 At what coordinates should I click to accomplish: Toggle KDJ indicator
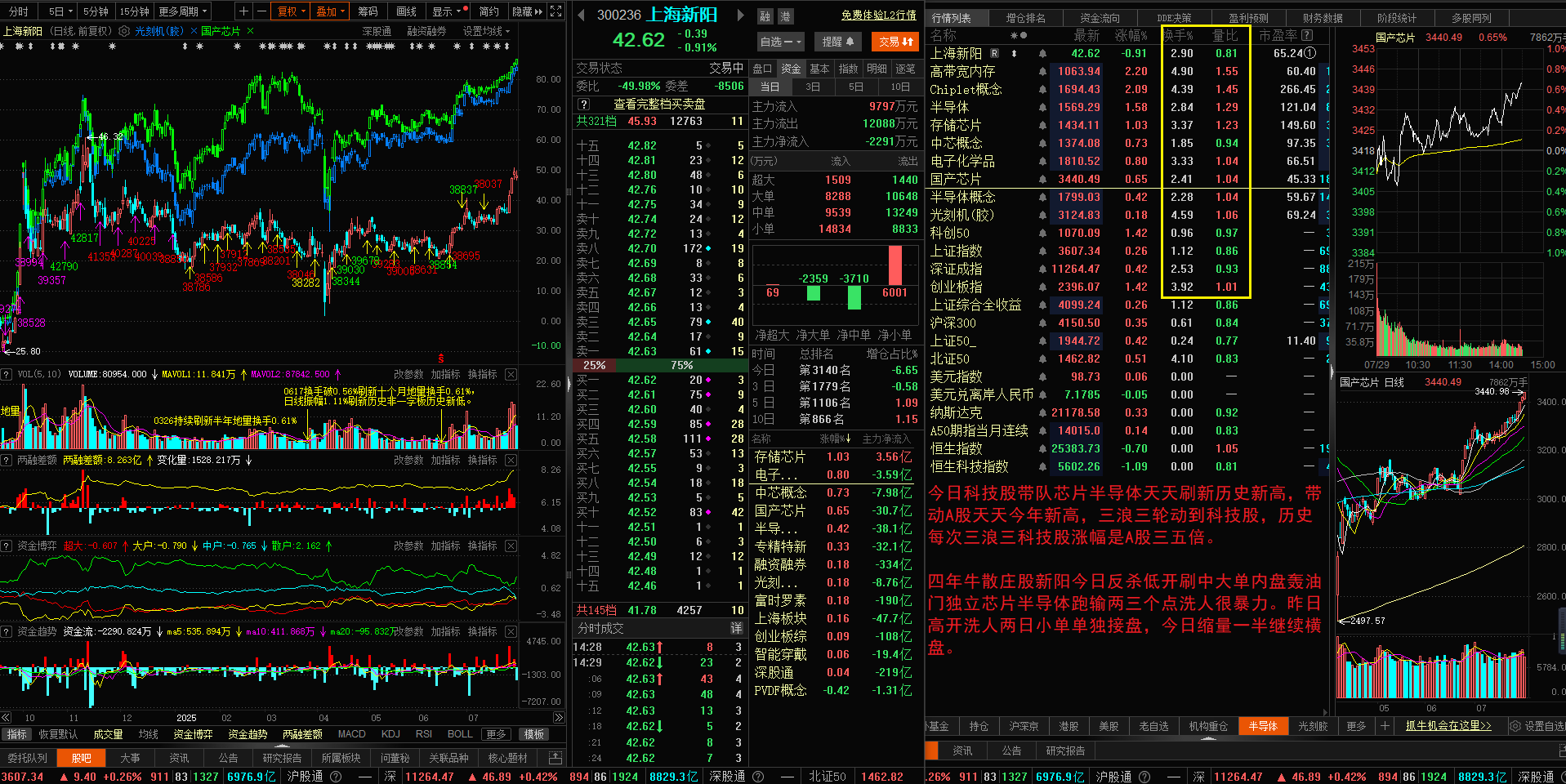coord(390,734)
